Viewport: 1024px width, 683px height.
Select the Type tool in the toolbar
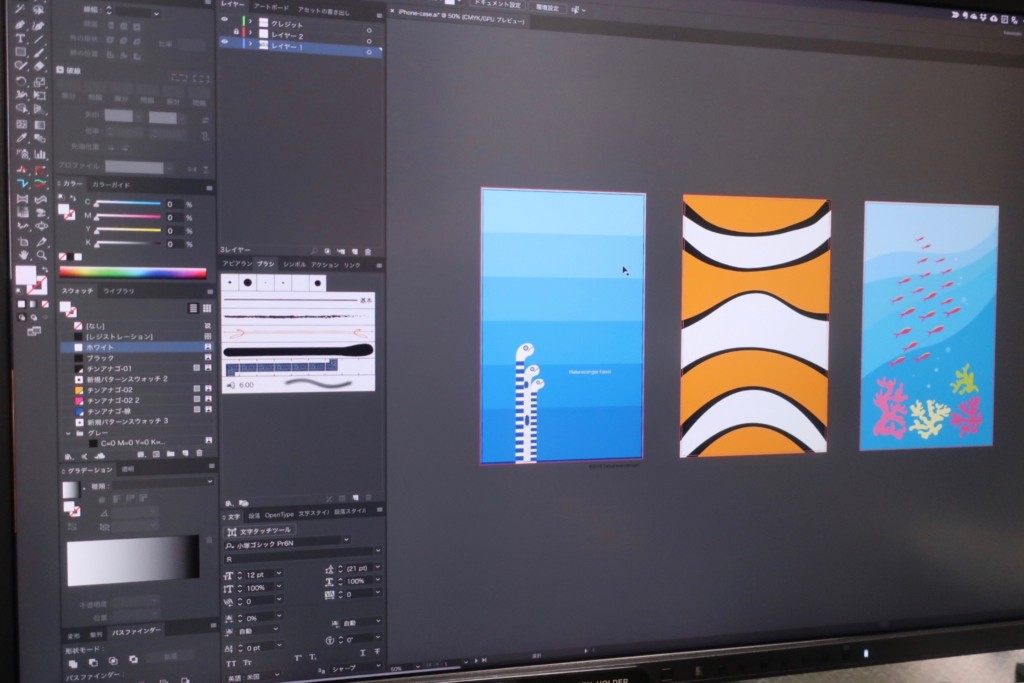point(20,38)
